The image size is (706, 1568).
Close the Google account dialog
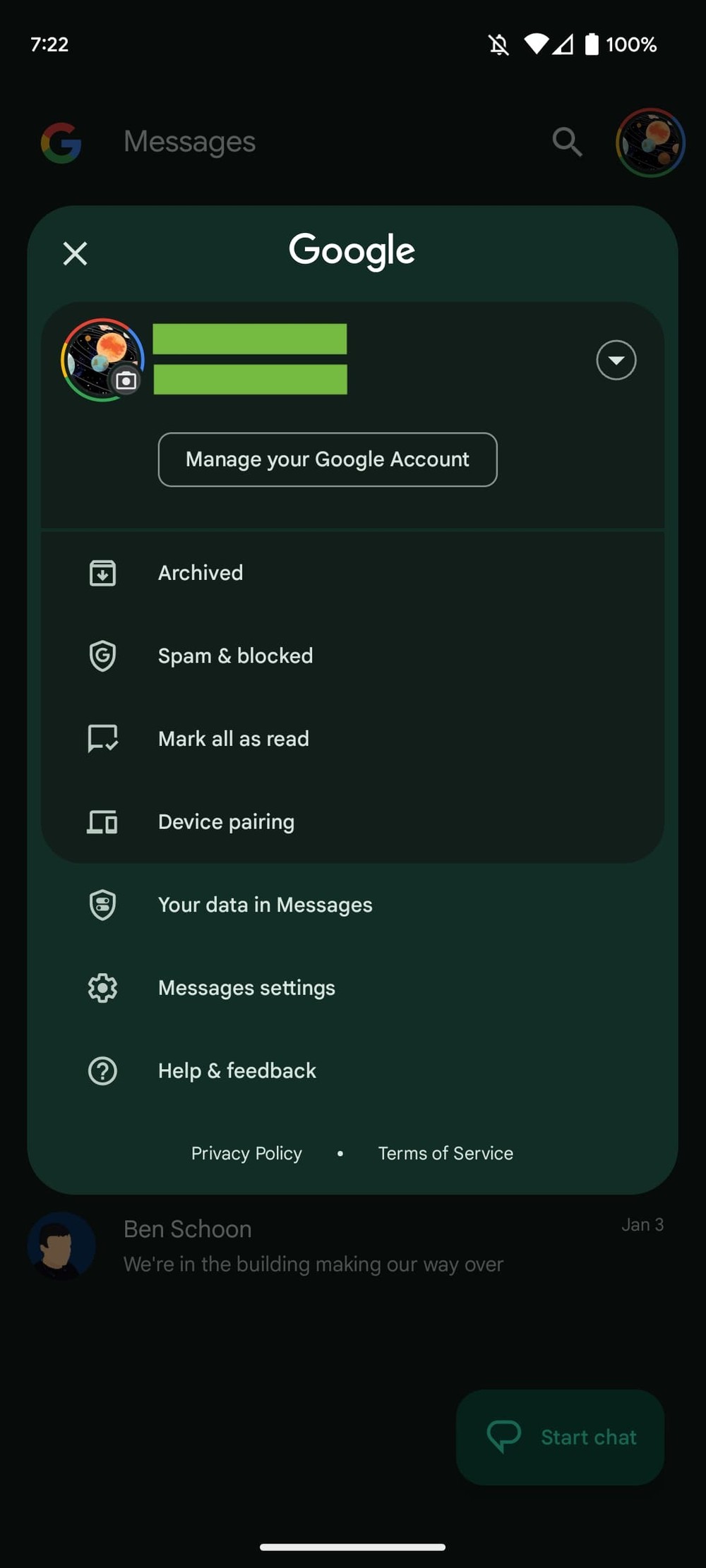[x=75, y=253]
